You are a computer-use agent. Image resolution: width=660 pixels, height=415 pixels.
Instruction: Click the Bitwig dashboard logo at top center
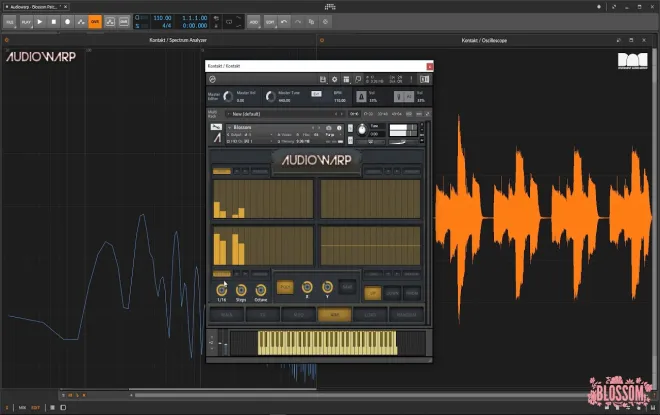click(330, 6)
